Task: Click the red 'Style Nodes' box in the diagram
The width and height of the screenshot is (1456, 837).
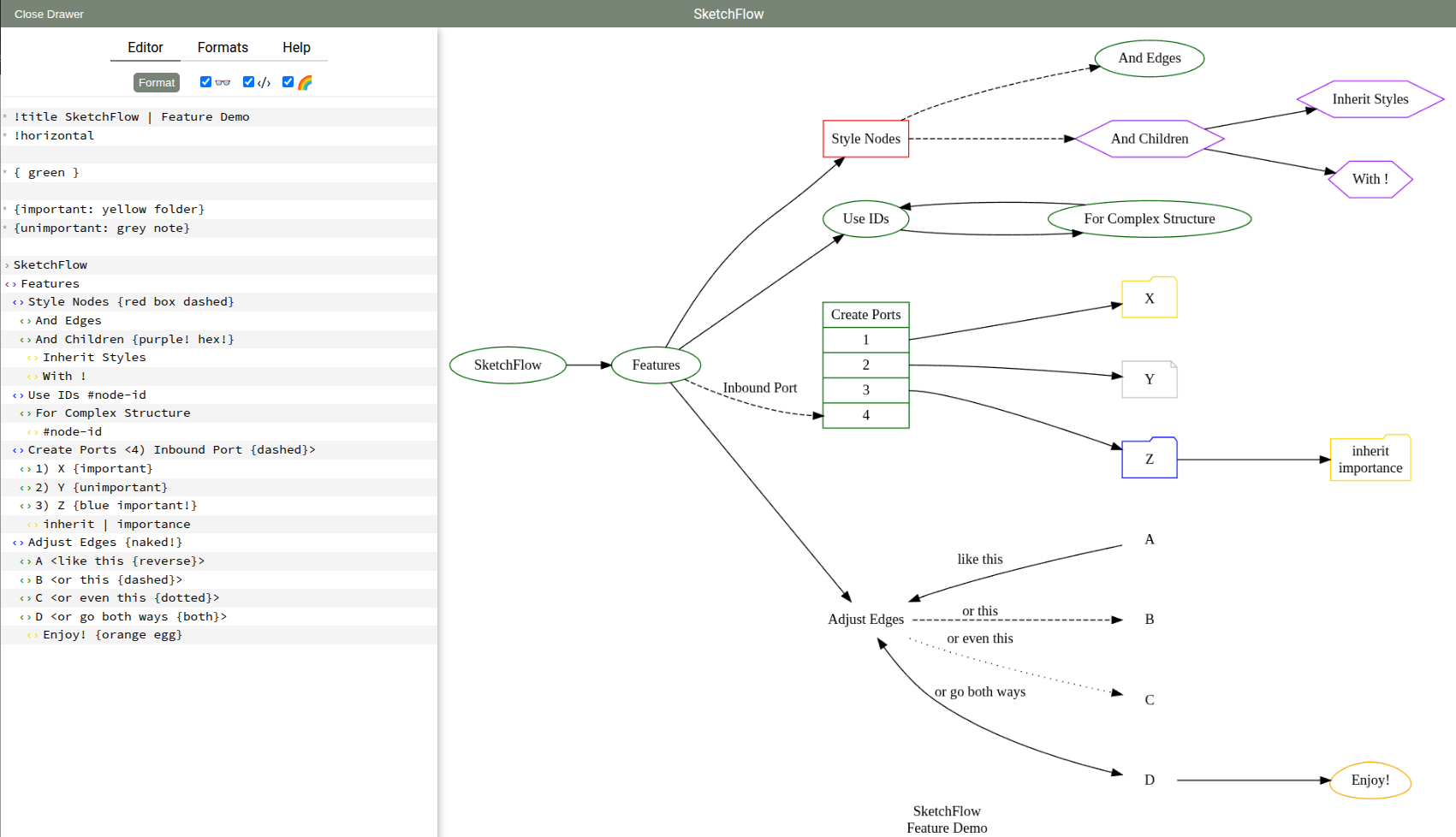Action: [x=865, y=139]
